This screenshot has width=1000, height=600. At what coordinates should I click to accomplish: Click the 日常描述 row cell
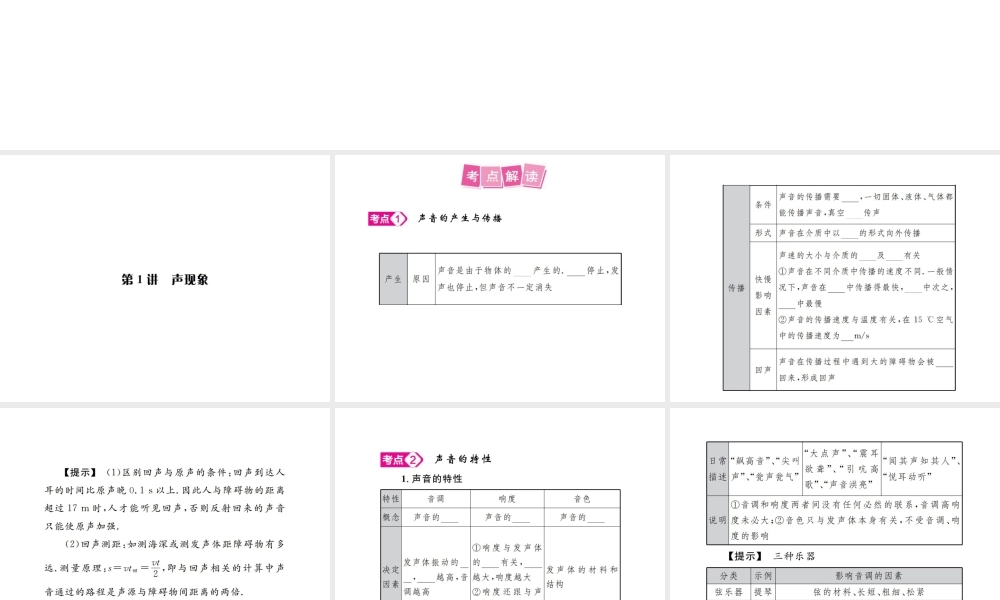pyautogui.click(x=717, y=469)
